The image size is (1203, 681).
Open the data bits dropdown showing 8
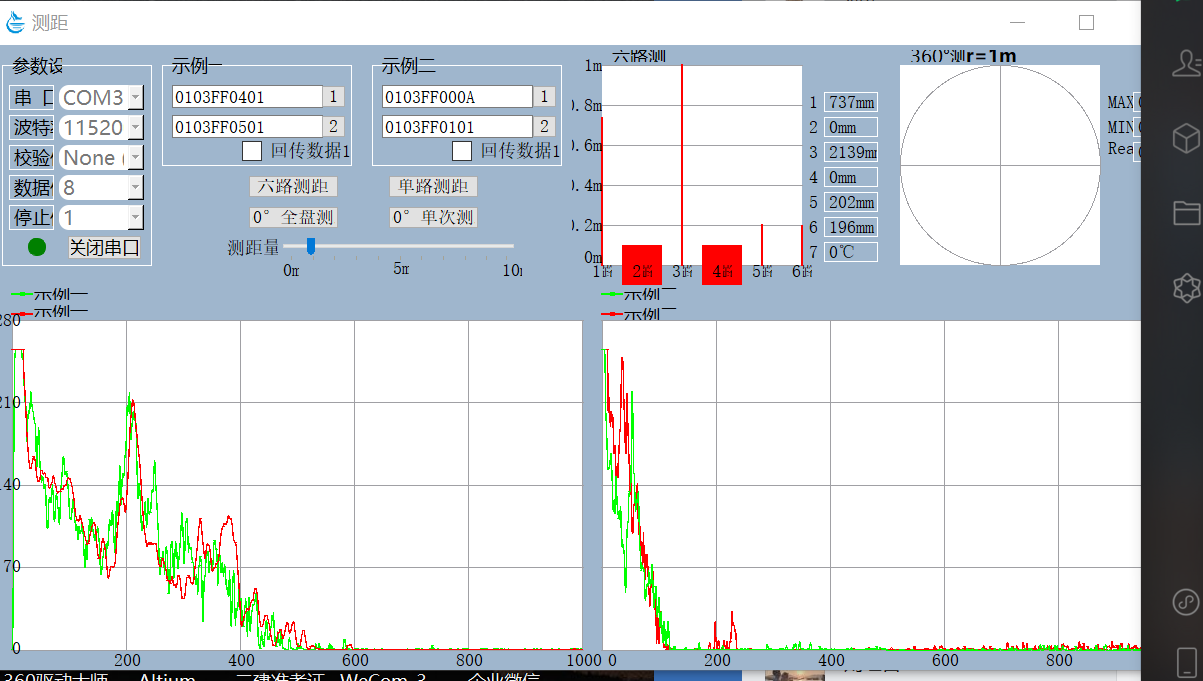tap(135, 188)
